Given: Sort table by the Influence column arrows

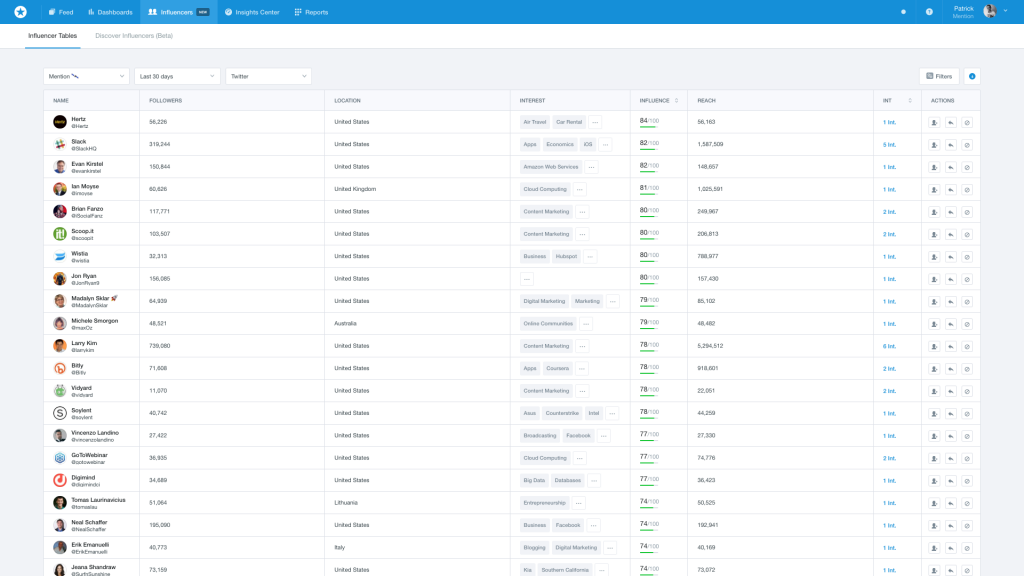Looking at the screenshot, I should (676, 101).
